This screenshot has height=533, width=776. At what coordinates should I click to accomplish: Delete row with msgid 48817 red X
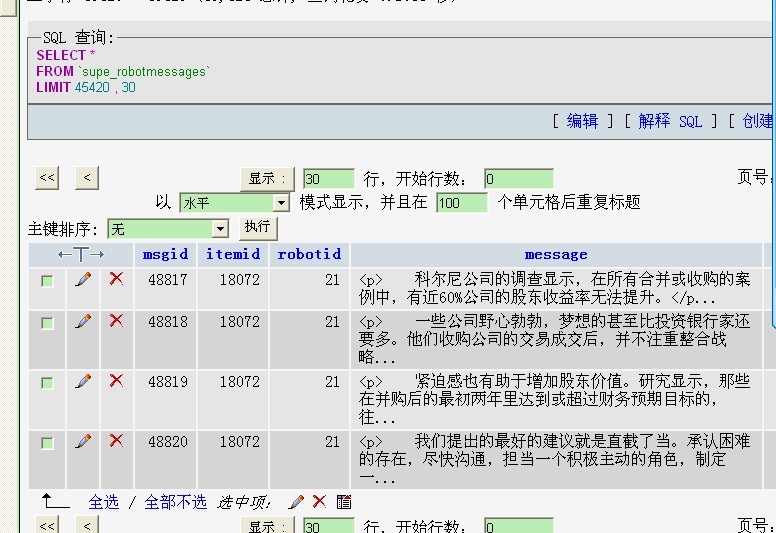116,279
